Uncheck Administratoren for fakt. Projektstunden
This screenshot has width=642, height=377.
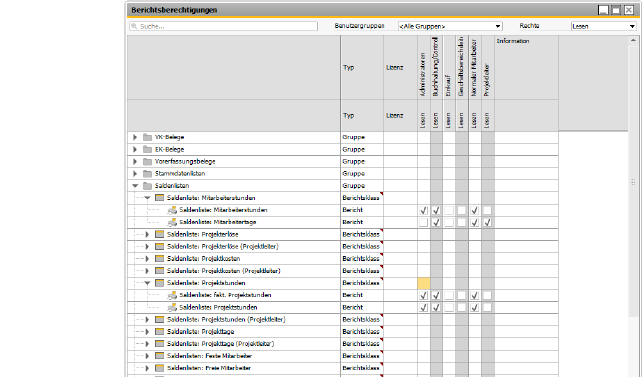(423, 295)
